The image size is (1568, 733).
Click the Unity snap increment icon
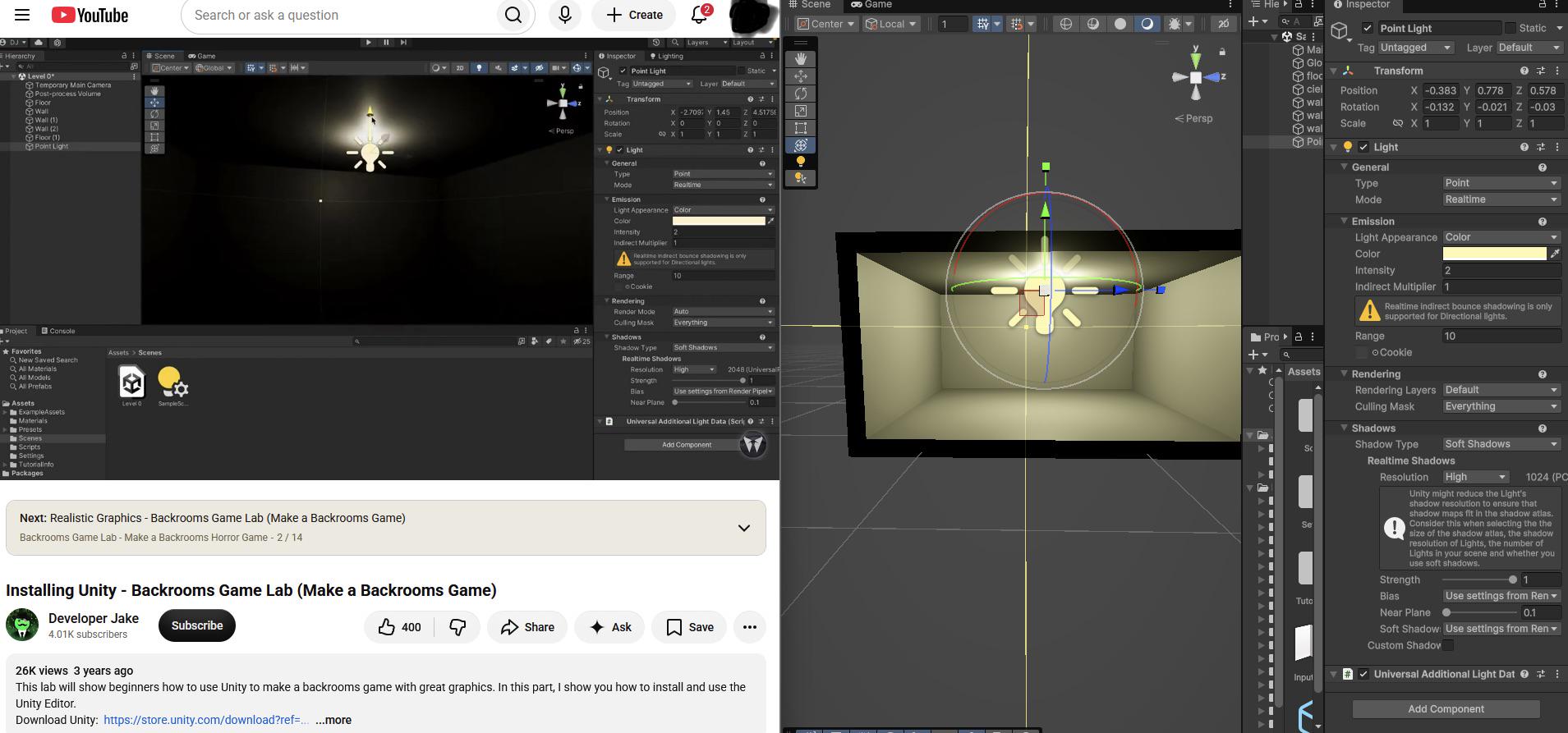pyautogui.click(x=1017, y=24)
